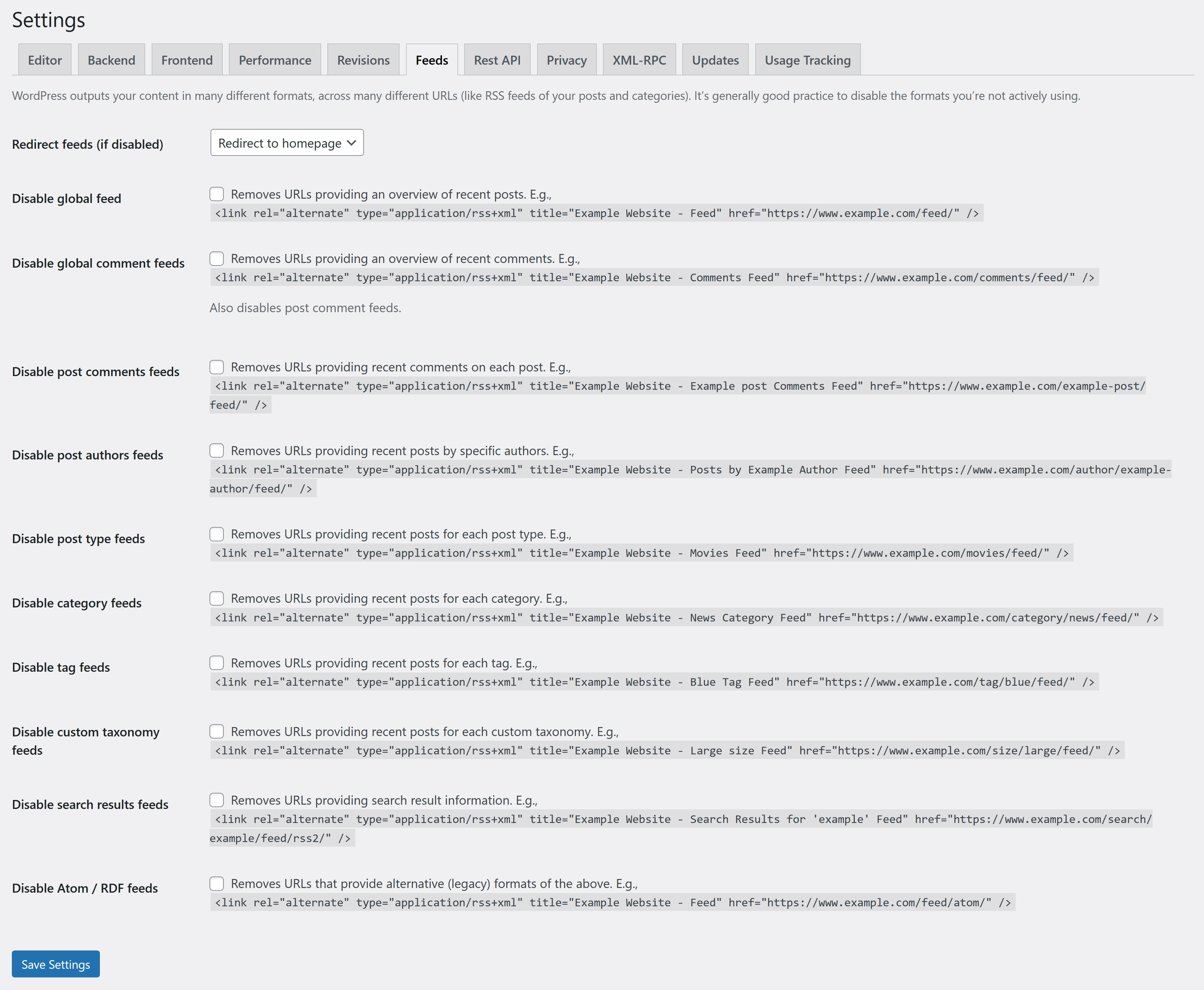Click the XML-RPC tab icon
Screen dimensions: 1204x990
tap(639, 59)
